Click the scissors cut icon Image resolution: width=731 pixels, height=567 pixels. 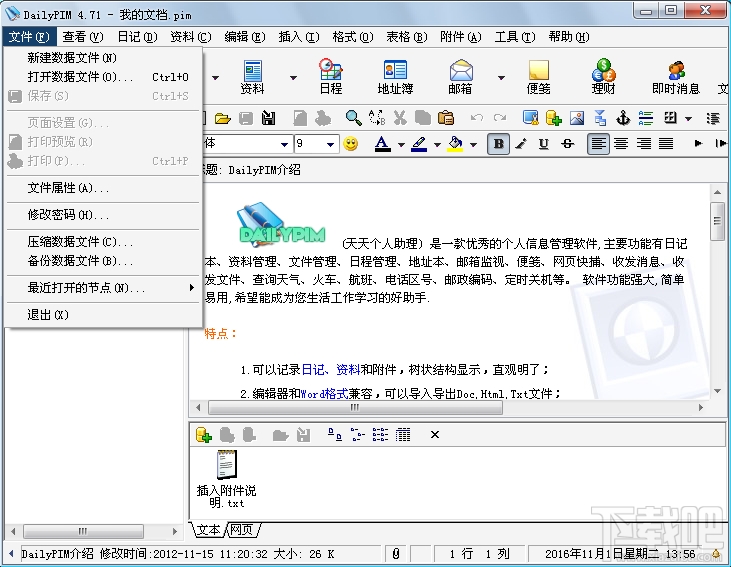400,118
